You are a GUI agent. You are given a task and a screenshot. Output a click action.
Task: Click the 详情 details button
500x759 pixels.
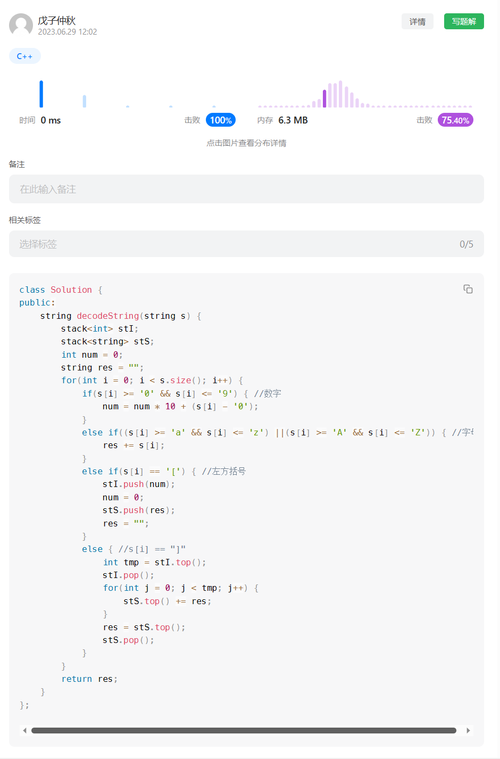[x=417, y=21]
